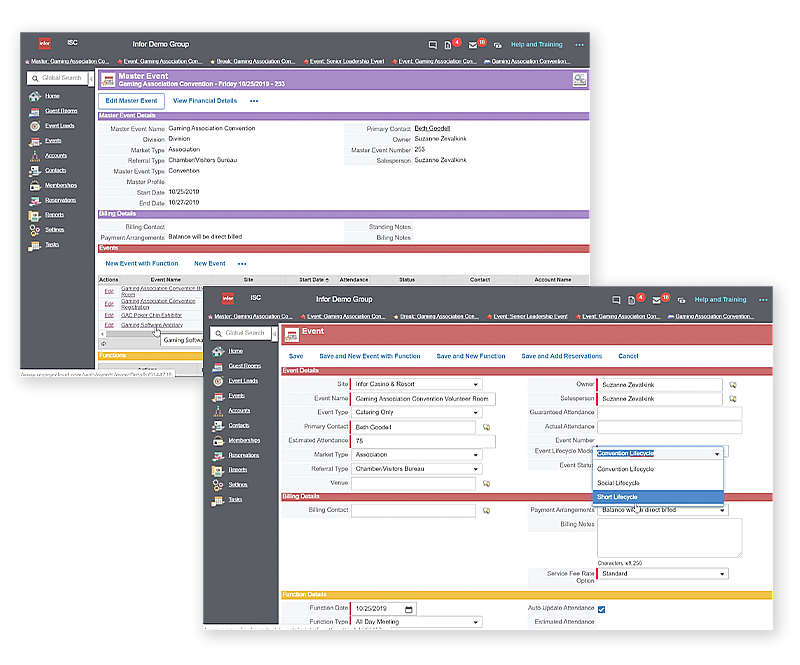Click Event Leads icon in Master Event window sidebar
This screenshot has width=800, height=665.
pyautogui.click(x=35, y=126)
